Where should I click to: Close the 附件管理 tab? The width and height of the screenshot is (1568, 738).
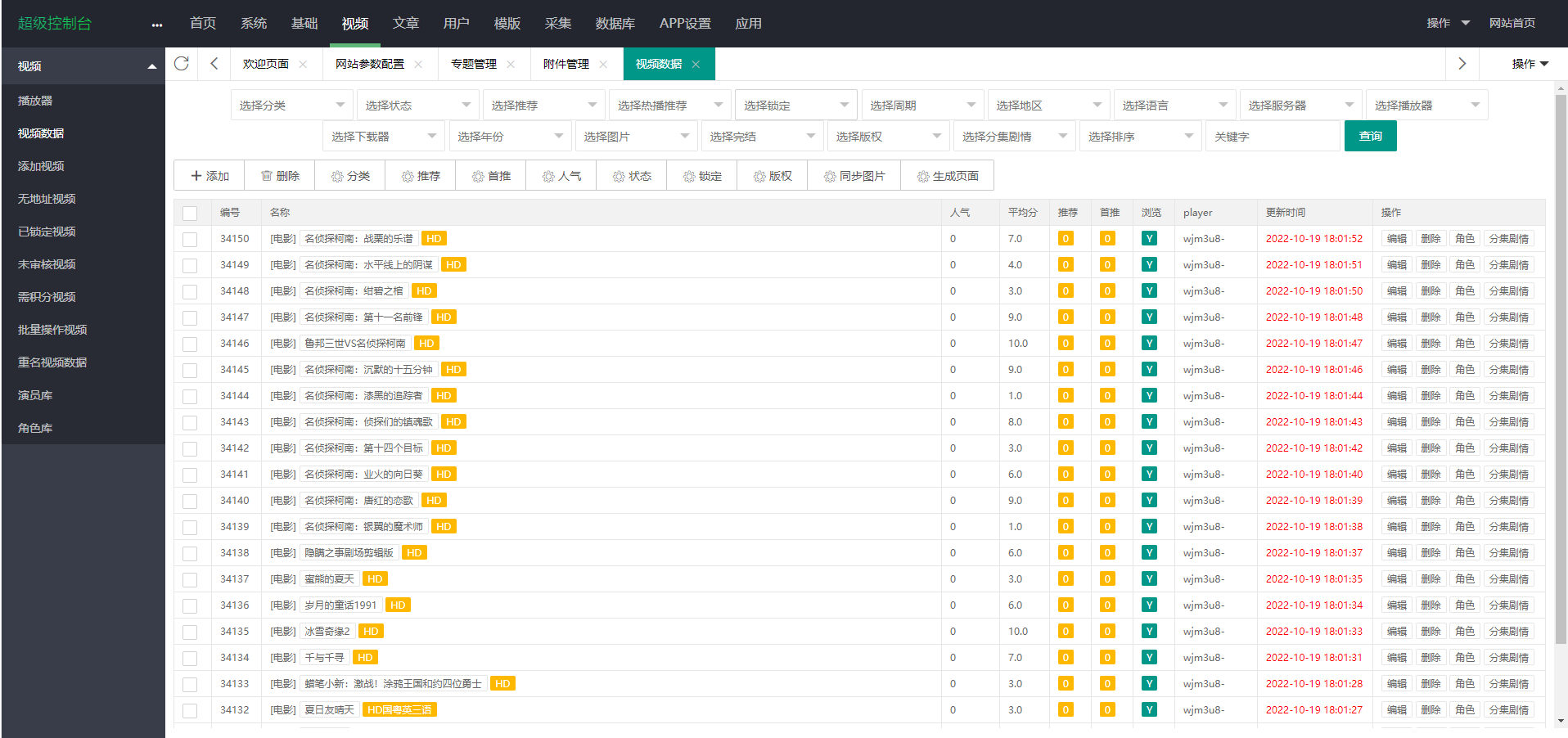(x=603, y=64)
